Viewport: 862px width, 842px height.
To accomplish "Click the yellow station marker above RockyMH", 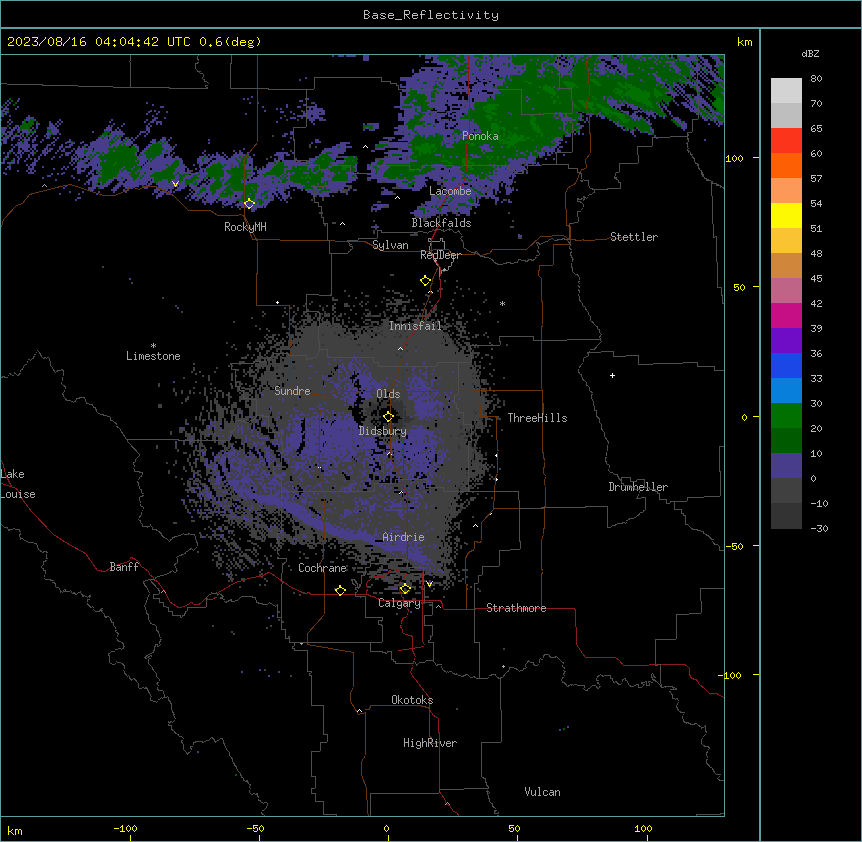I will tap(249, 203).
